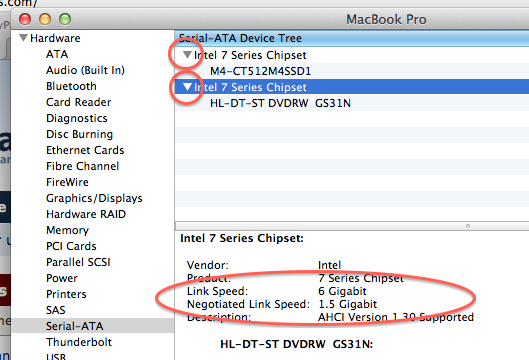Click the Link Speed 6 Gigabit value
Viewport: 529px width, 360px height.
click(342, 291)
